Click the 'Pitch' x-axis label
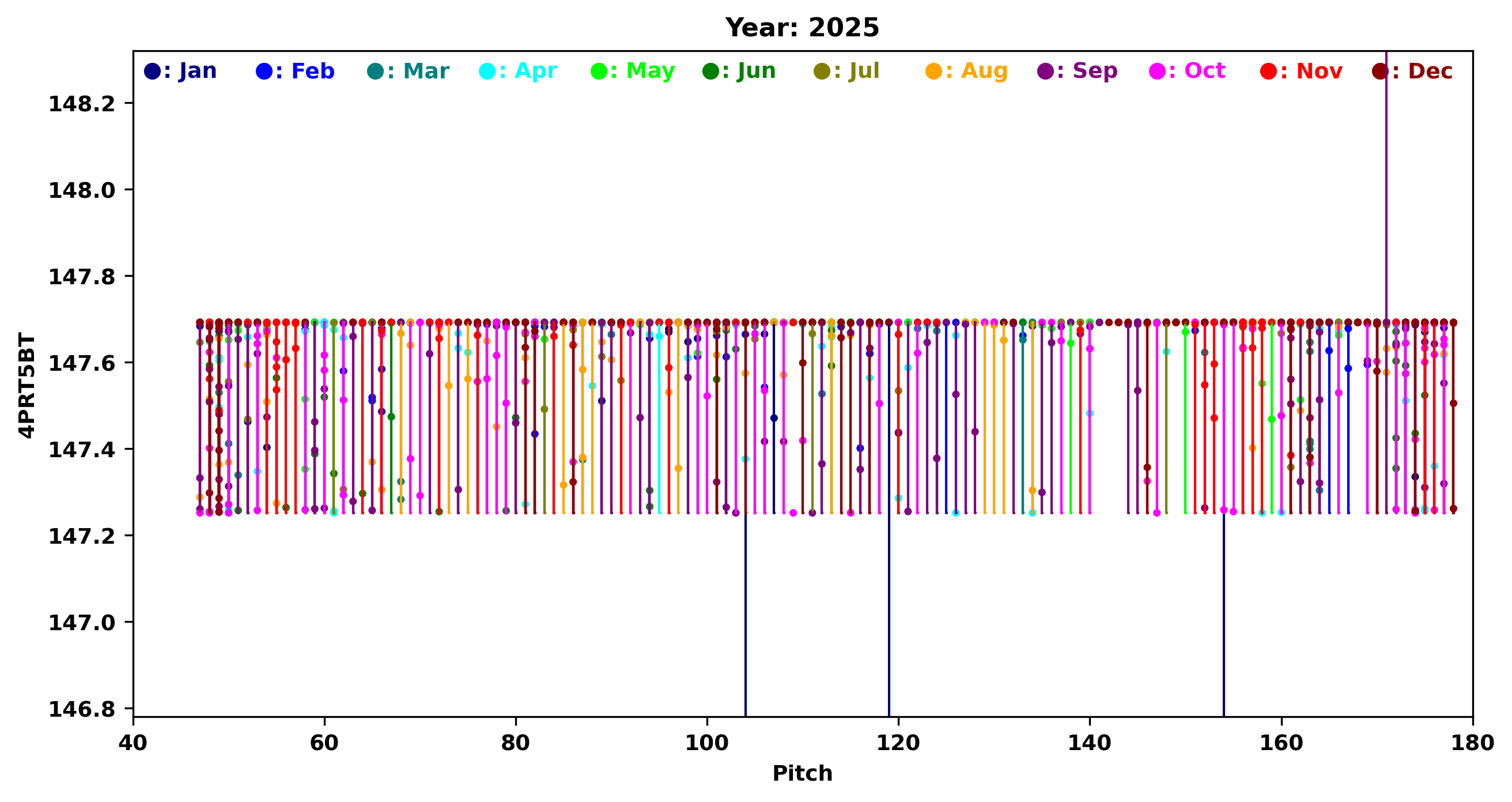The width and height of the screenshot is (1512, 802). point(802,773)
